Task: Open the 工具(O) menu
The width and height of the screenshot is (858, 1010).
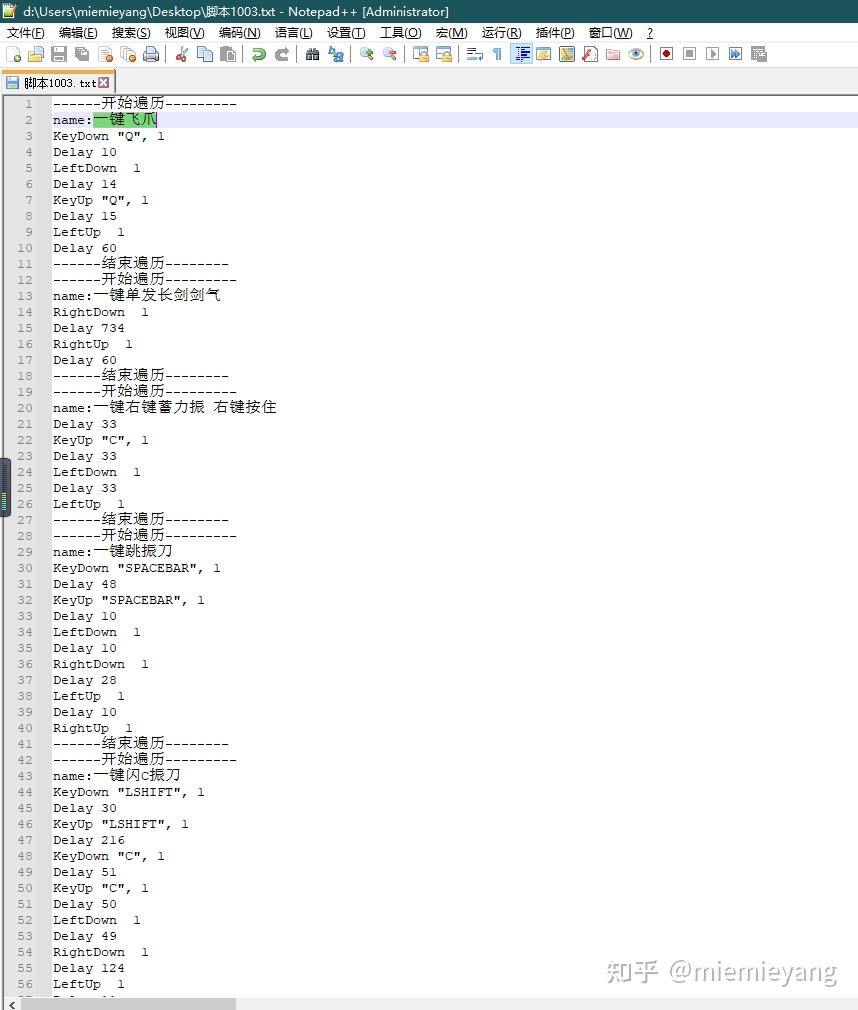Action: (x=401, y=33)
